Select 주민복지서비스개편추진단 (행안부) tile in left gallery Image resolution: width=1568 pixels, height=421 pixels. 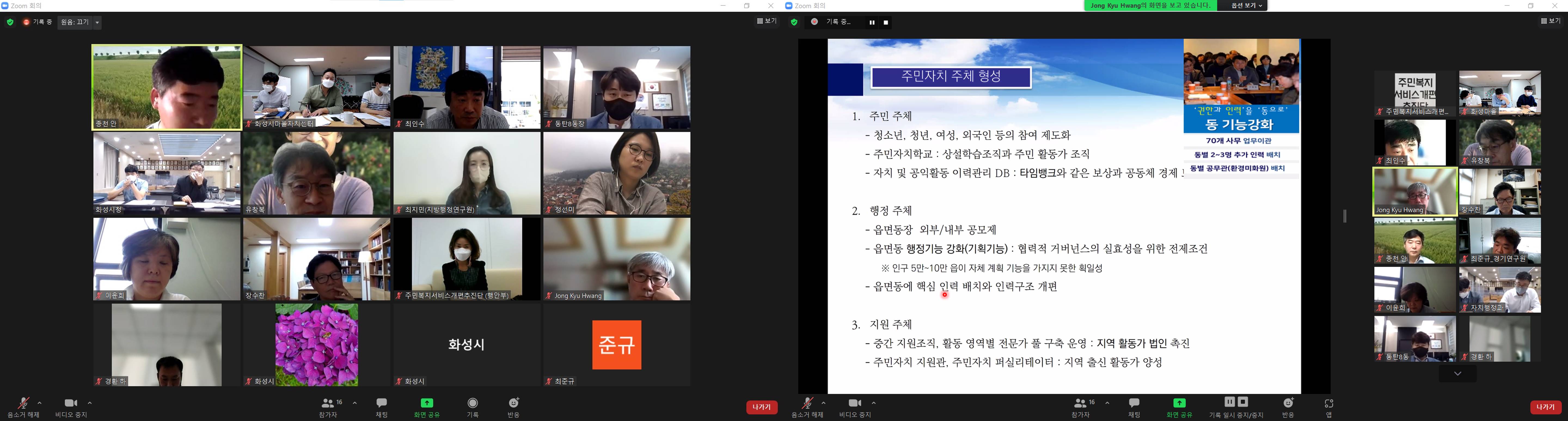point(467,259)
